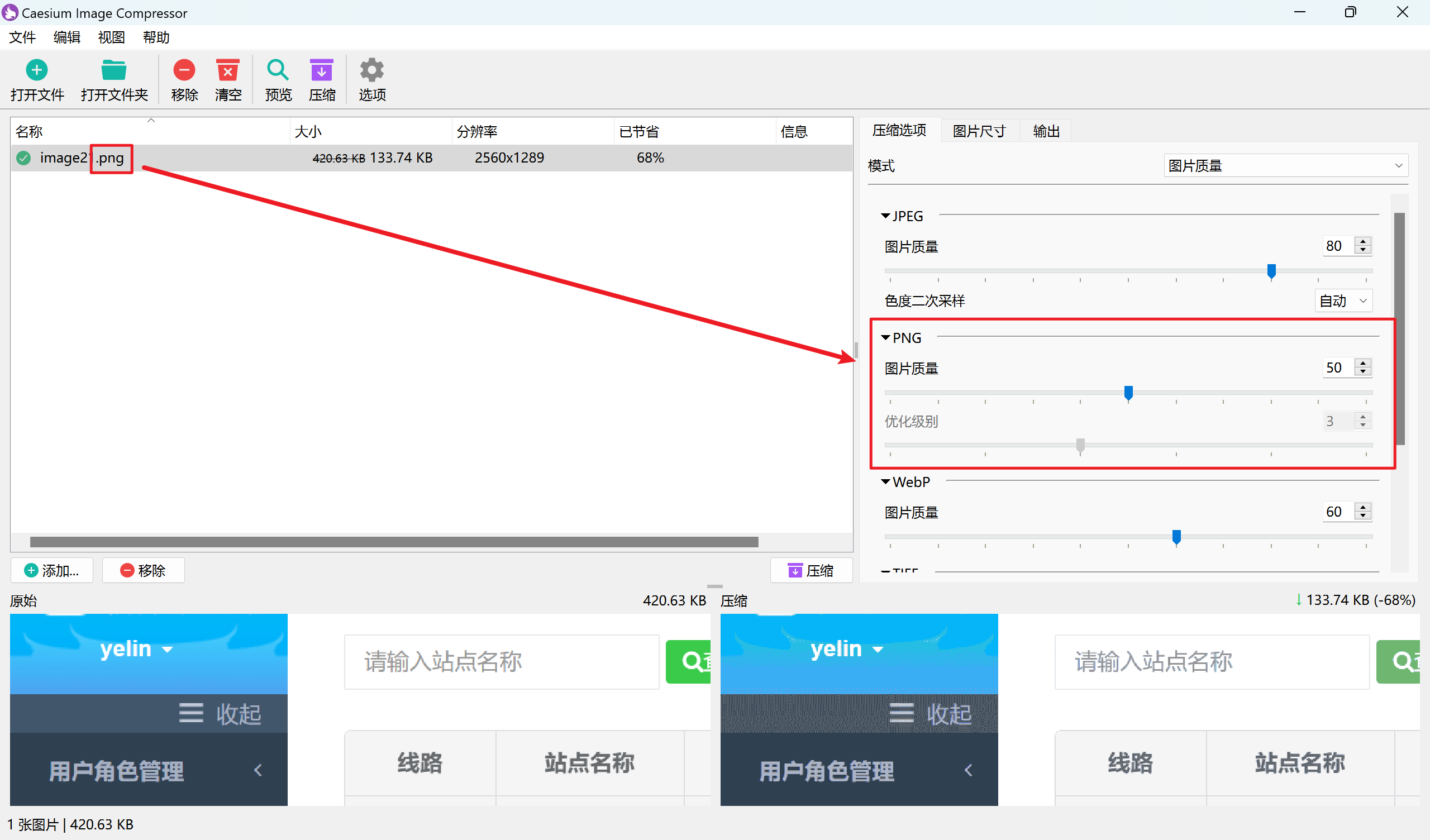The width and height of the screenshot is (1430, 840).
Task: Collapse the PNG section triangle
Action: [x=885, y=338]
